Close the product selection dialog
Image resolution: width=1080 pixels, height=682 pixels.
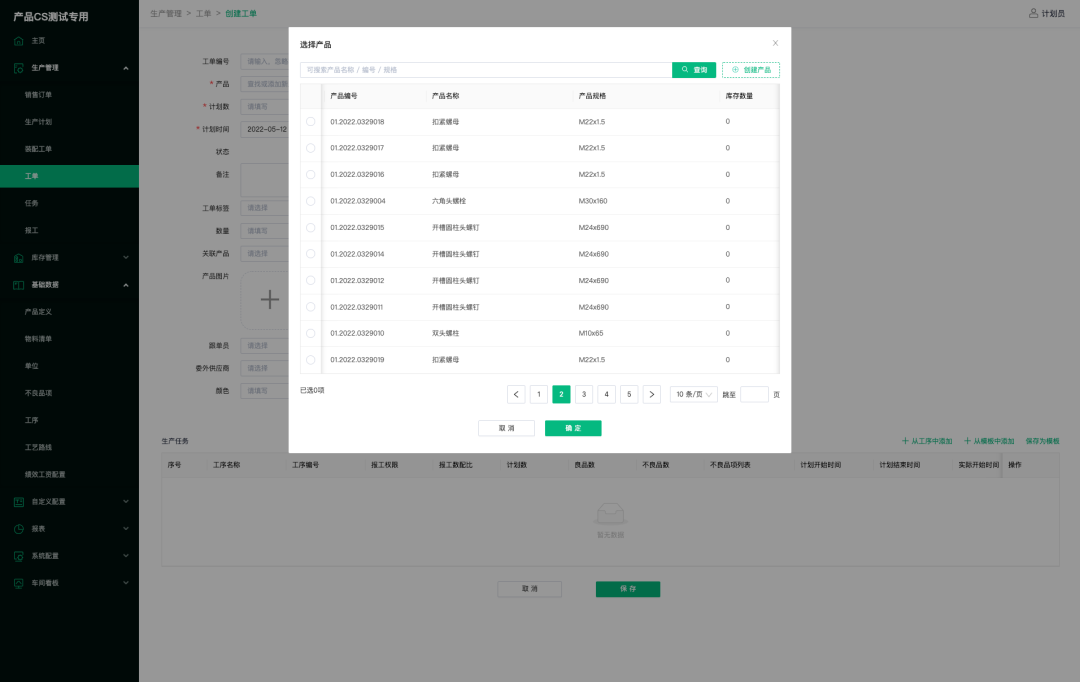tap(775, 43)
